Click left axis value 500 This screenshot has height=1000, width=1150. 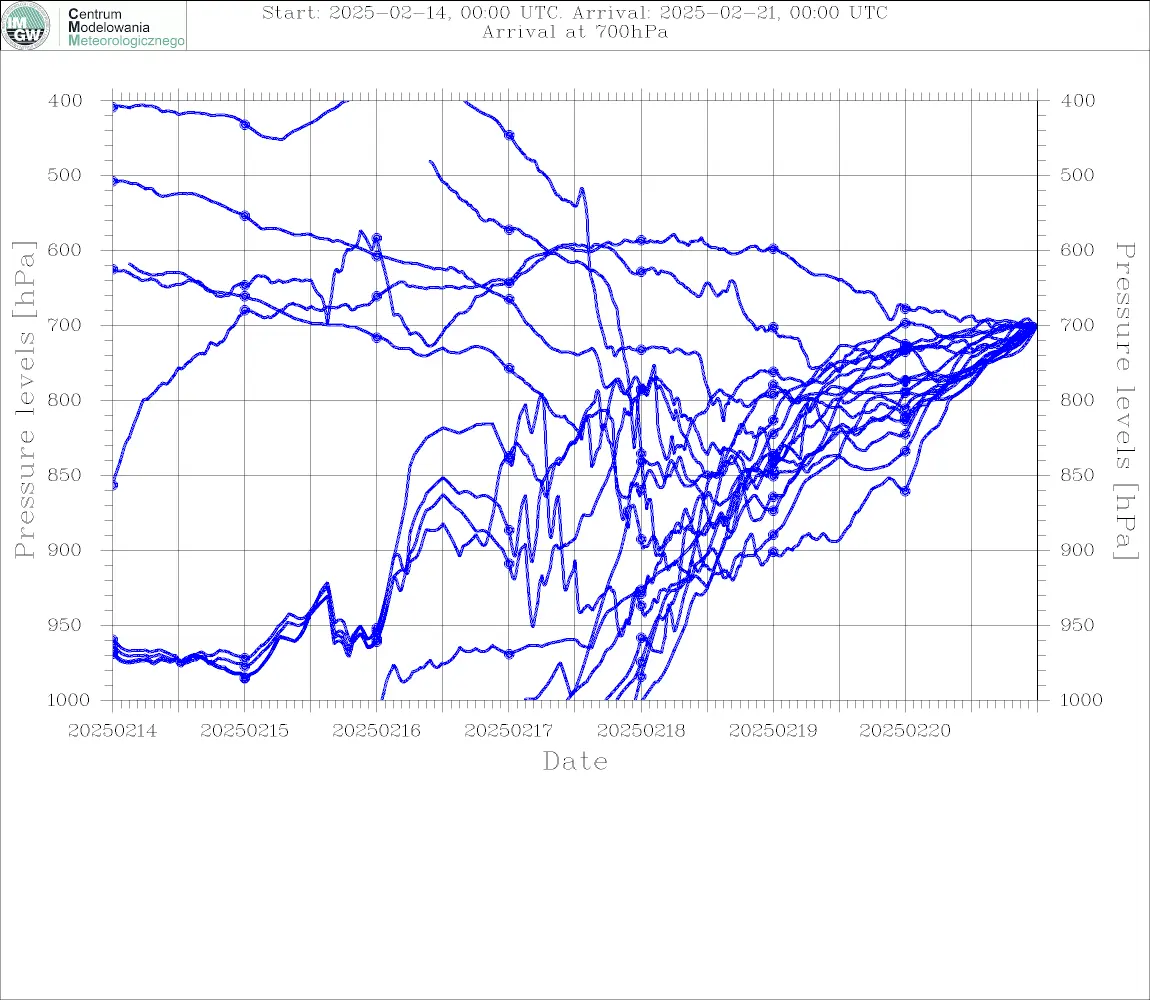65,175
